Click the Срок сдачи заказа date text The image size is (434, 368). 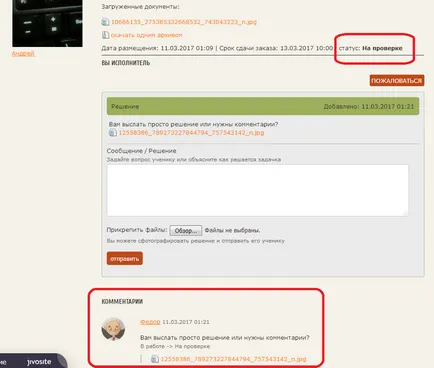tap(276, 48)
